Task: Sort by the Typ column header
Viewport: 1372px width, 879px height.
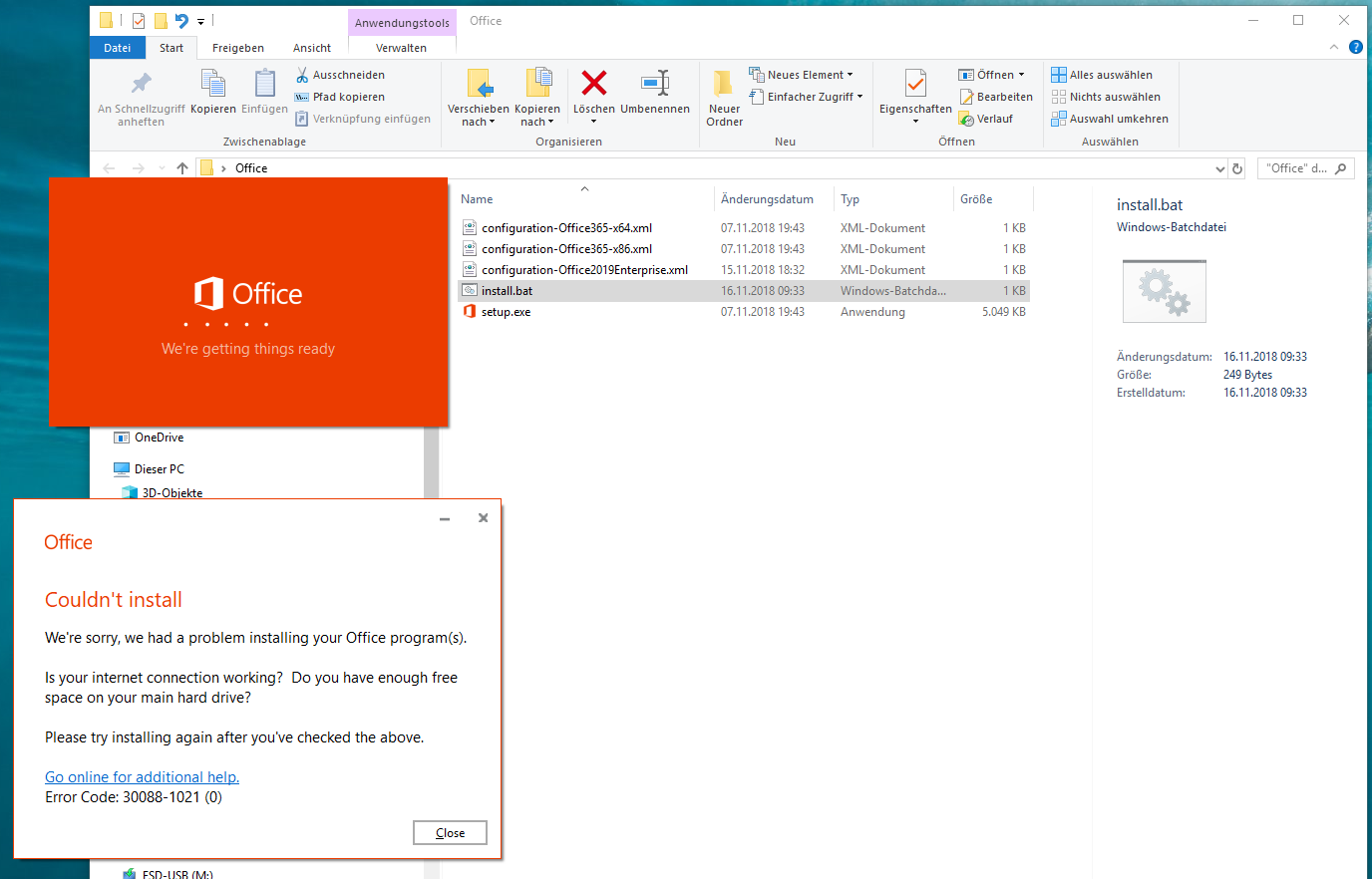Action: (850, 199)
